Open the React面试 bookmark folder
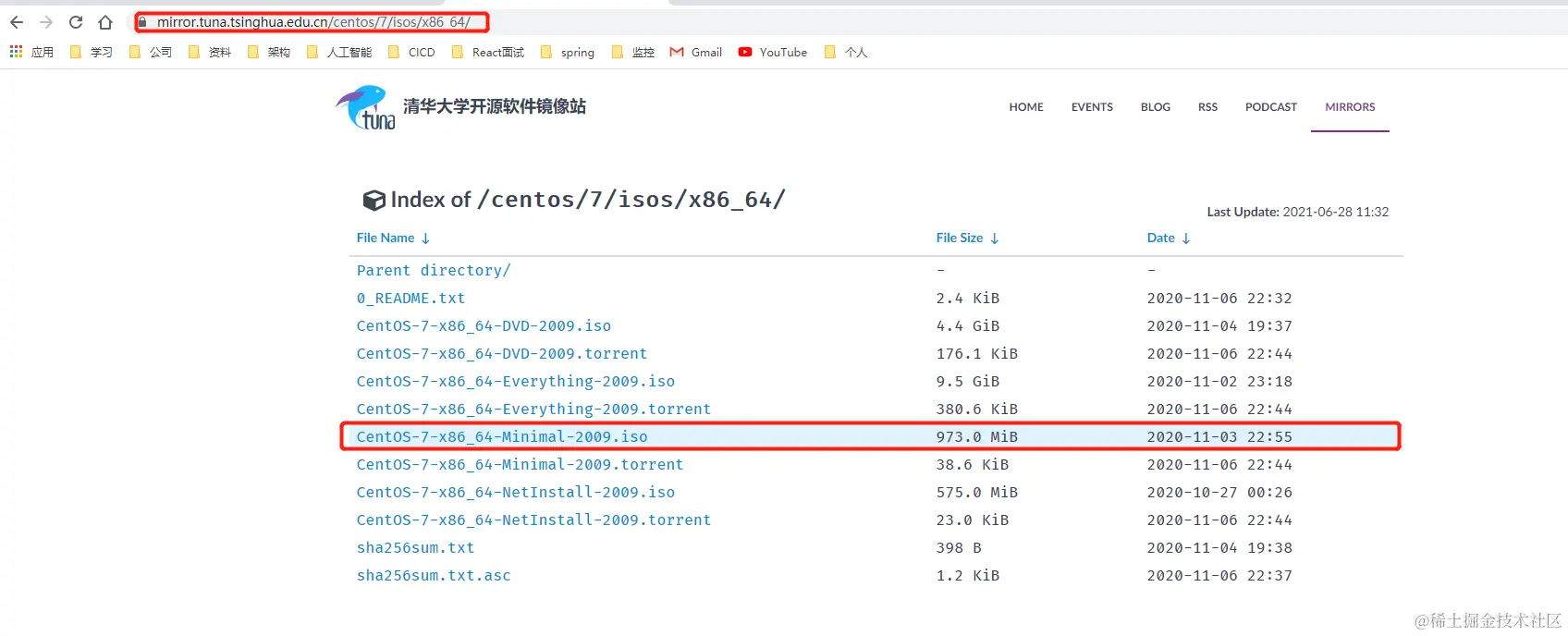 point(487,53)
